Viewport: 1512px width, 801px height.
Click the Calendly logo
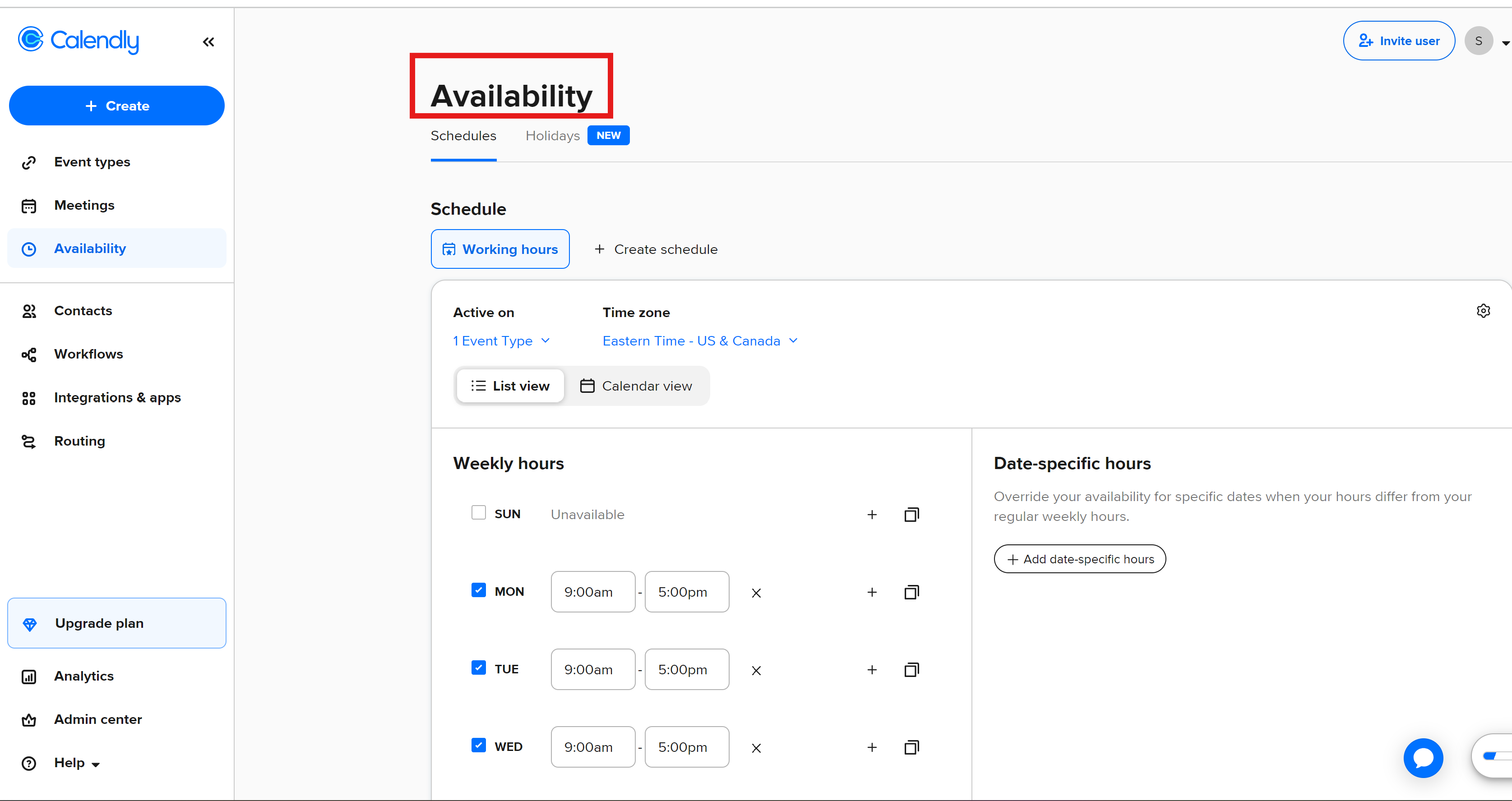tap(79, 41)
